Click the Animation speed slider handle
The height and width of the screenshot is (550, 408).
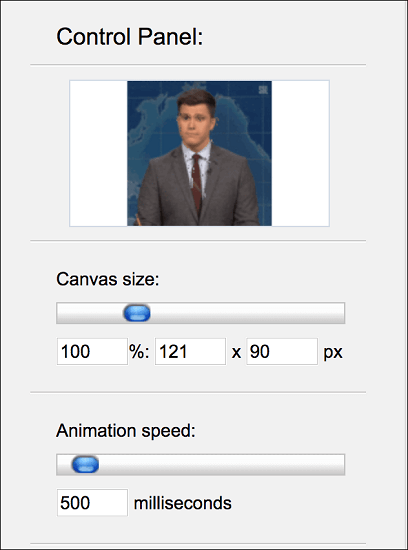(x=85, y=464)
